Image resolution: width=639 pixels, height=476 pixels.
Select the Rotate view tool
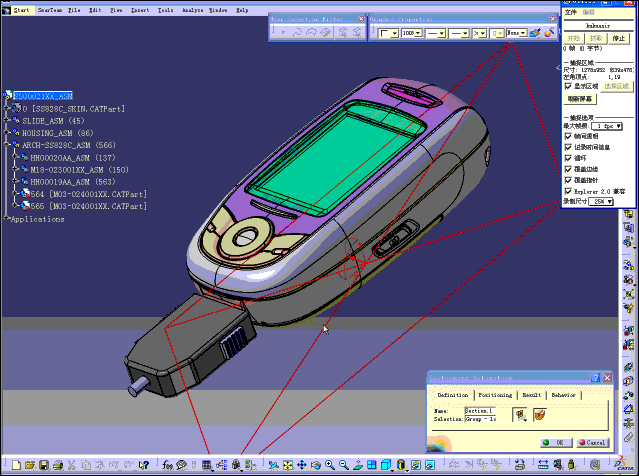315,466
